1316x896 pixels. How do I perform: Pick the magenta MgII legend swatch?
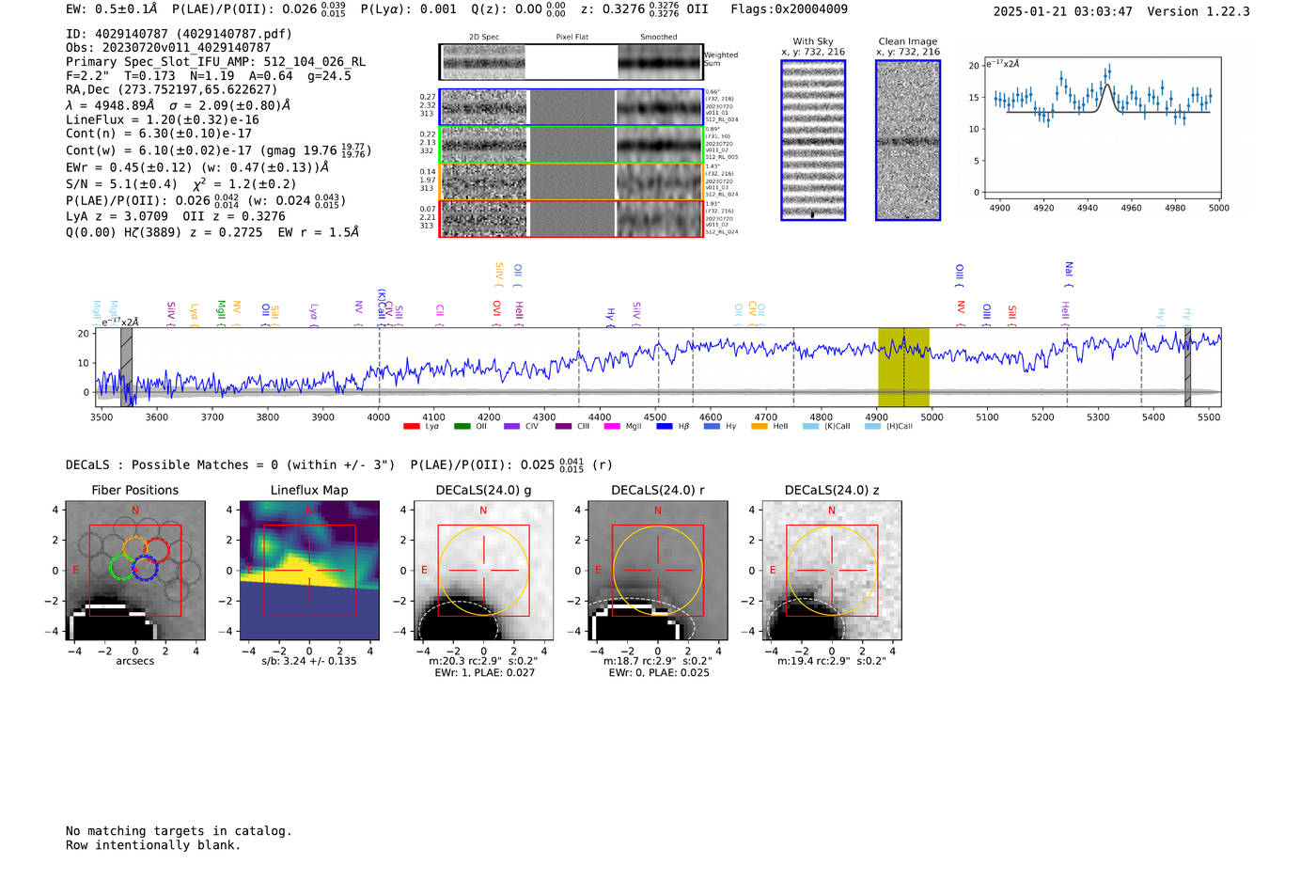pos(611,427)
